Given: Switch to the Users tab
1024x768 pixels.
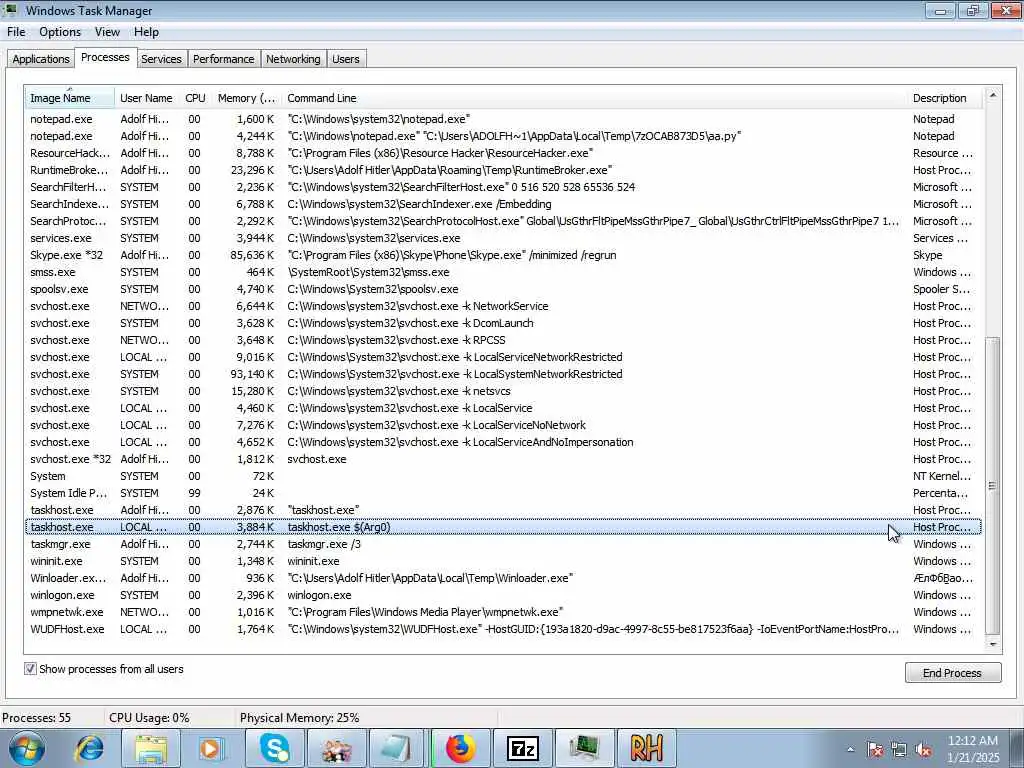Looking at the screenshot, I should click(345, 59).
